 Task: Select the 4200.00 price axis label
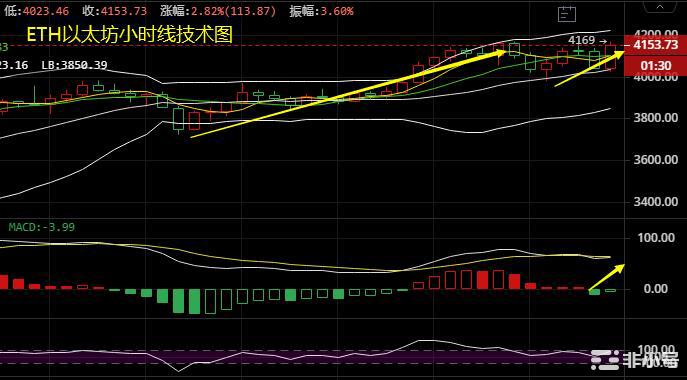[x=655, y=34]
